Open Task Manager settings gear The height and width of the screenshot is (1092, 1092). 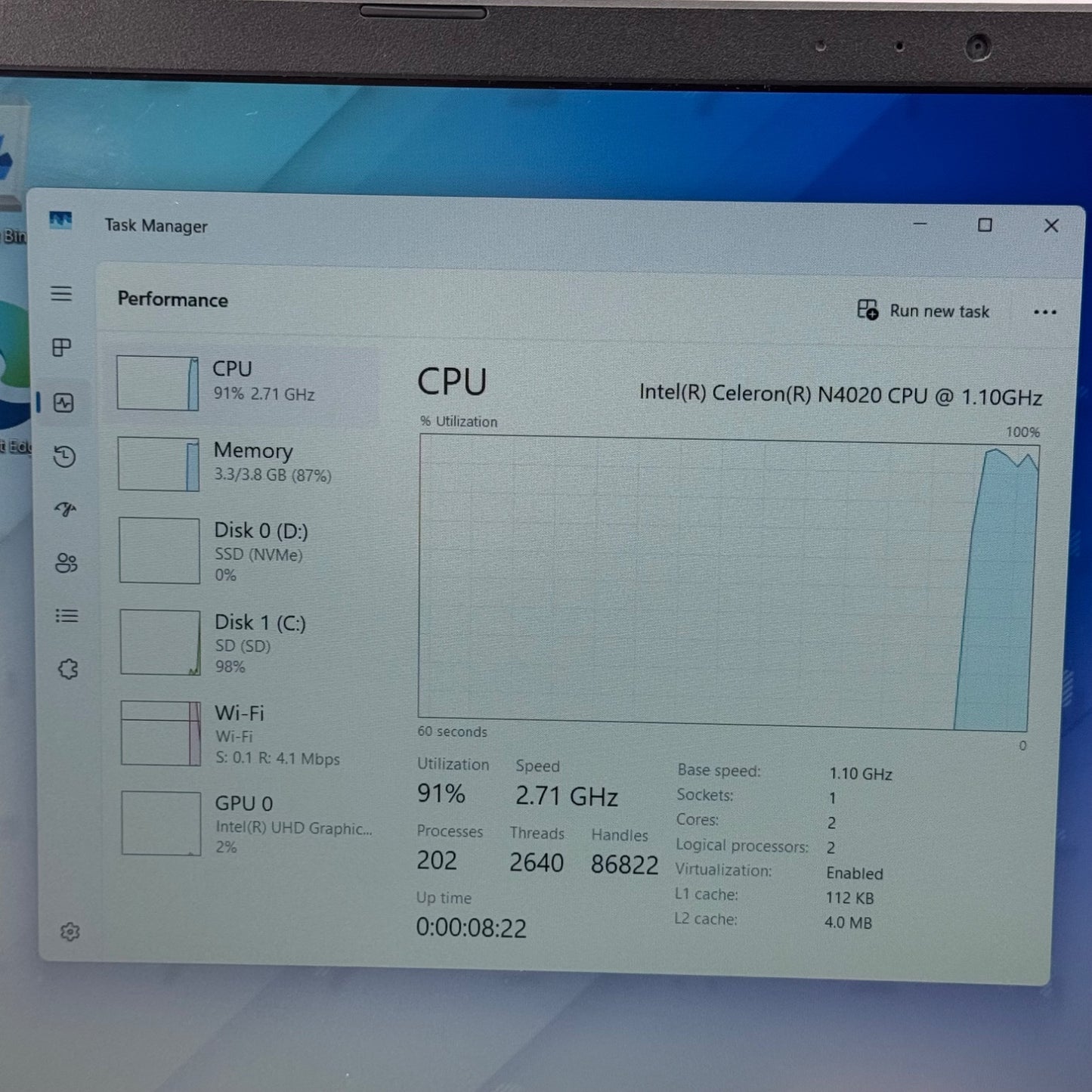point(70,932)
